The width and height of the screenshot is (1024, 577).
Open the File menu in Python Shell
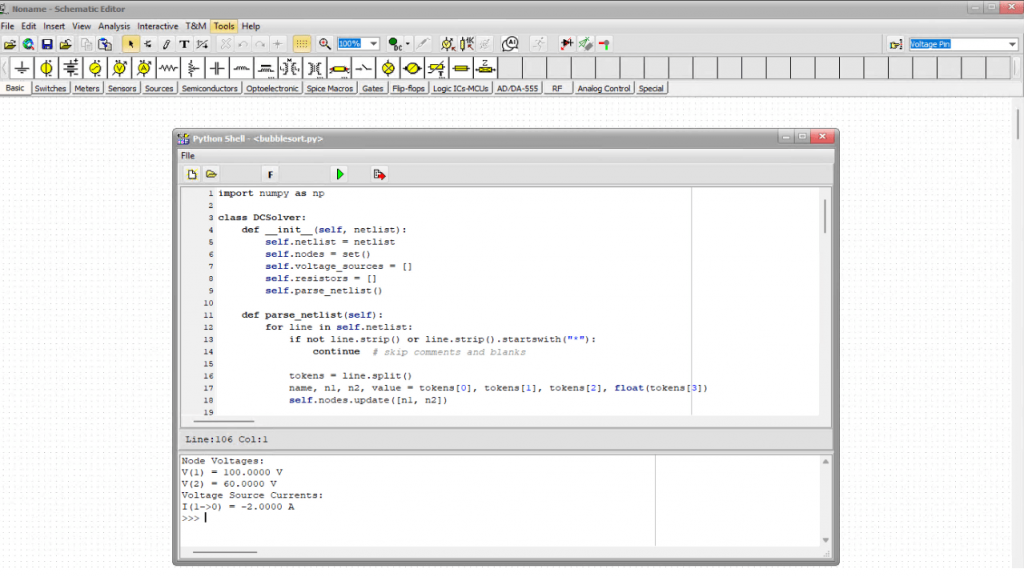click(188, 156)
